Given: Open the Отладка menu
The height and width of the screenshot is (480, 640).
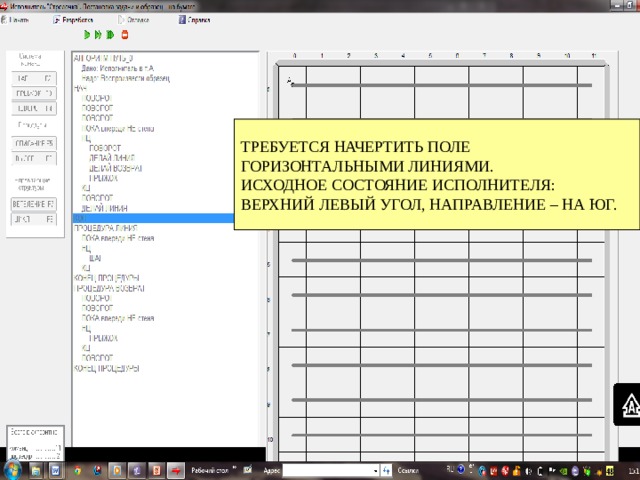Looking at the screenshot, I should click(x=133, y=20).
